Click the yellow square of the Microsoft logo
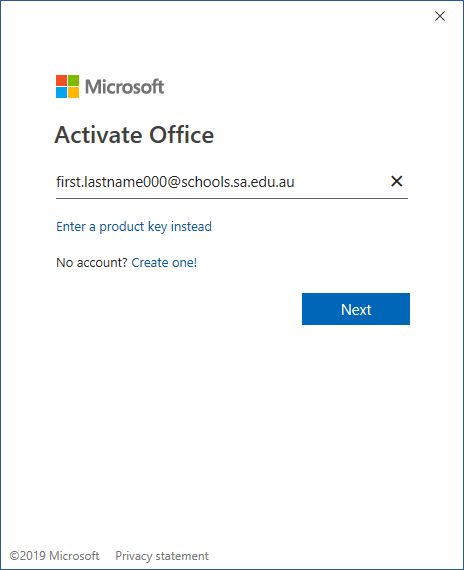Screen dimensions: 464x570 pos(73,93)
